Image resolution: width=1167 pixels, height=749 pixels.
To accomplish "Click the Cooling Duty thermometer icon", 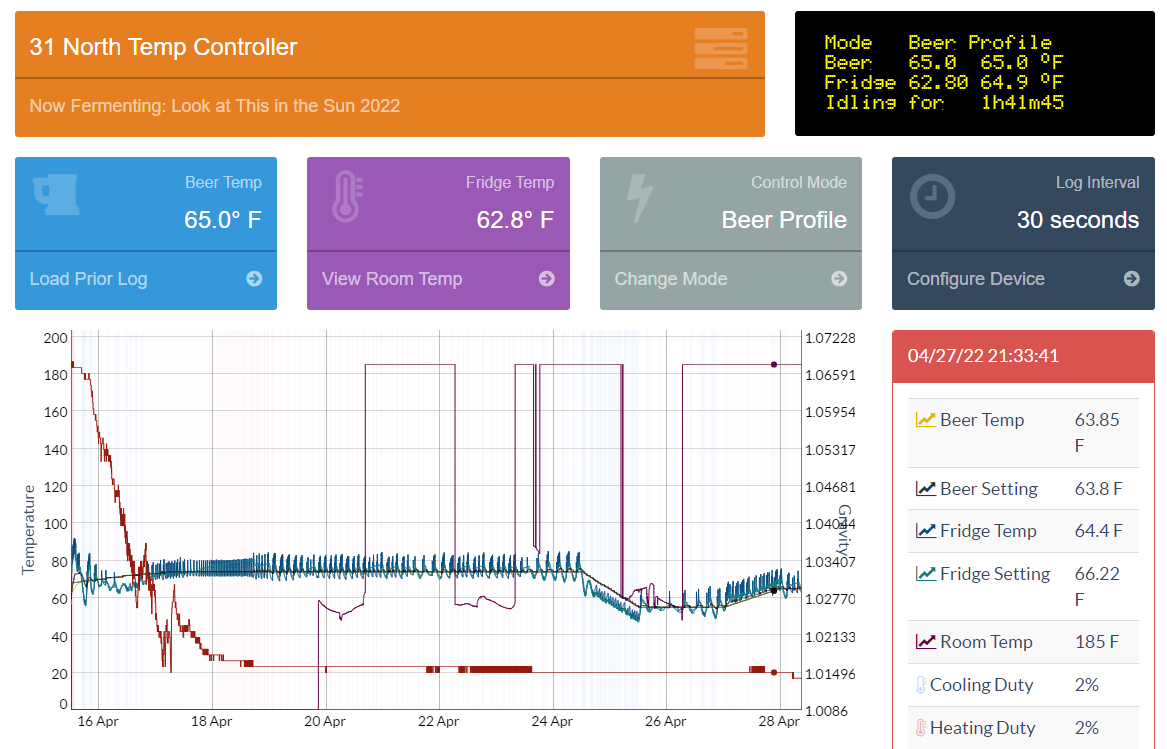I will click(x=921, y=685).
